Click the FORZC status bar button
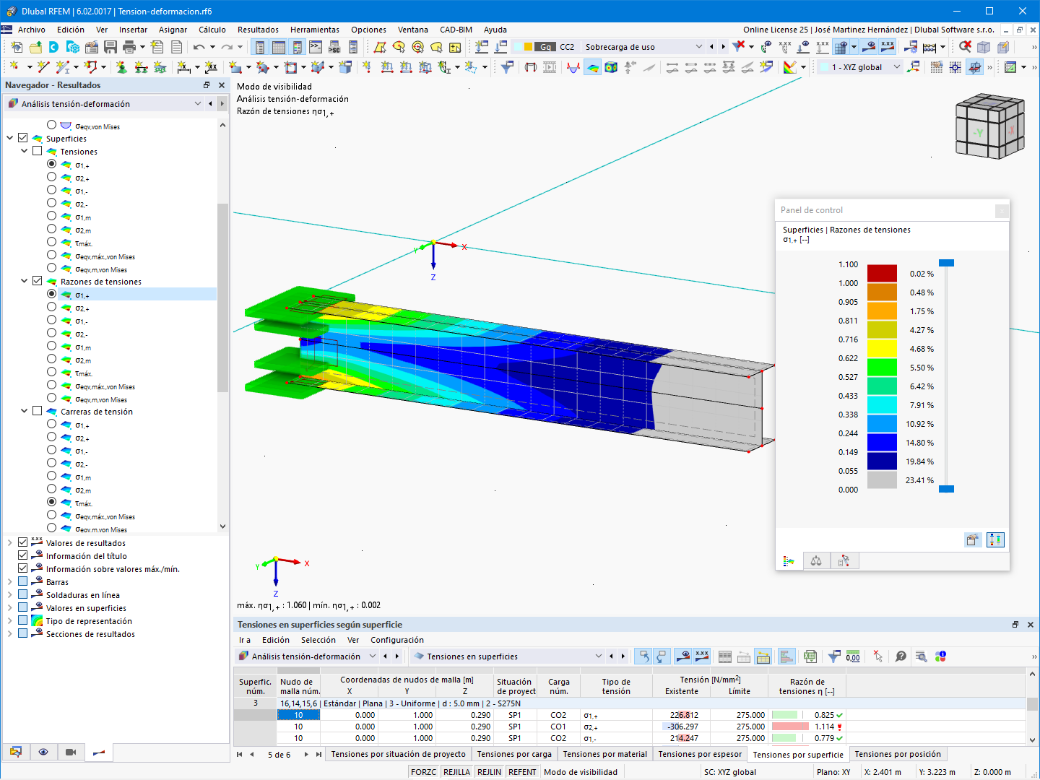This screenshot has height=780, width=1040. (x=423, y=772)
